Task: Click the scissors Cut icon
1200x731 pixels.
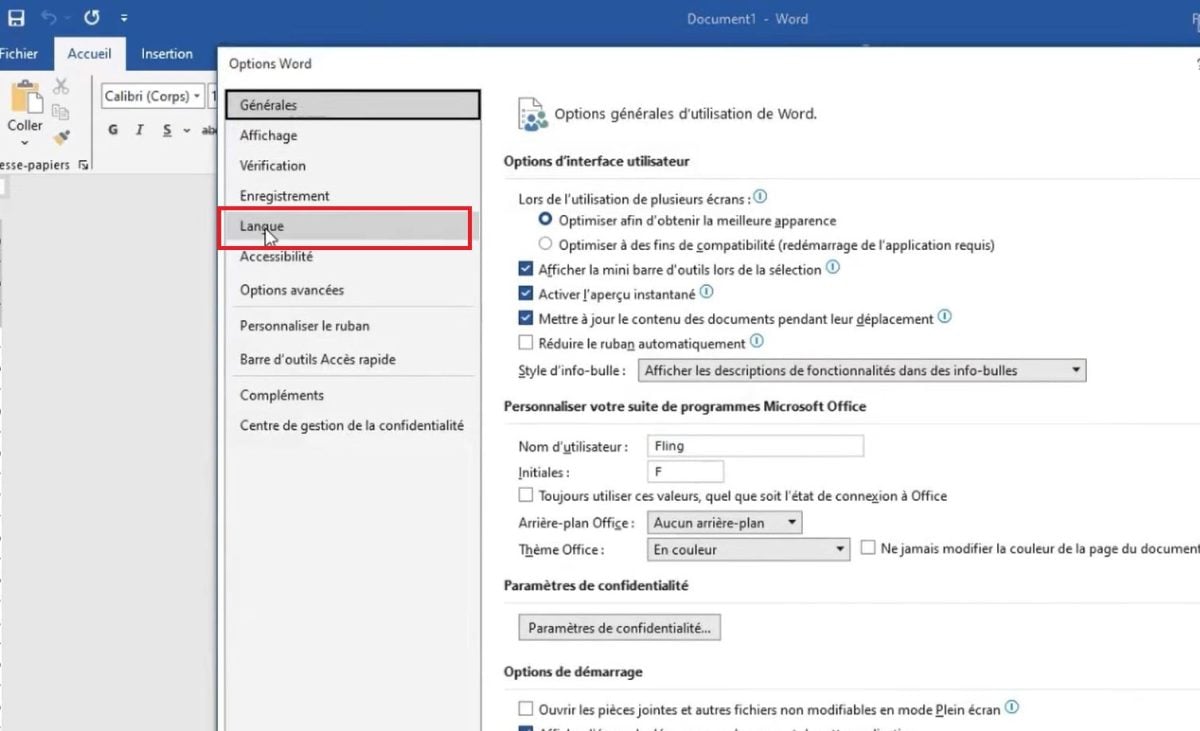Action: point(61,87)
